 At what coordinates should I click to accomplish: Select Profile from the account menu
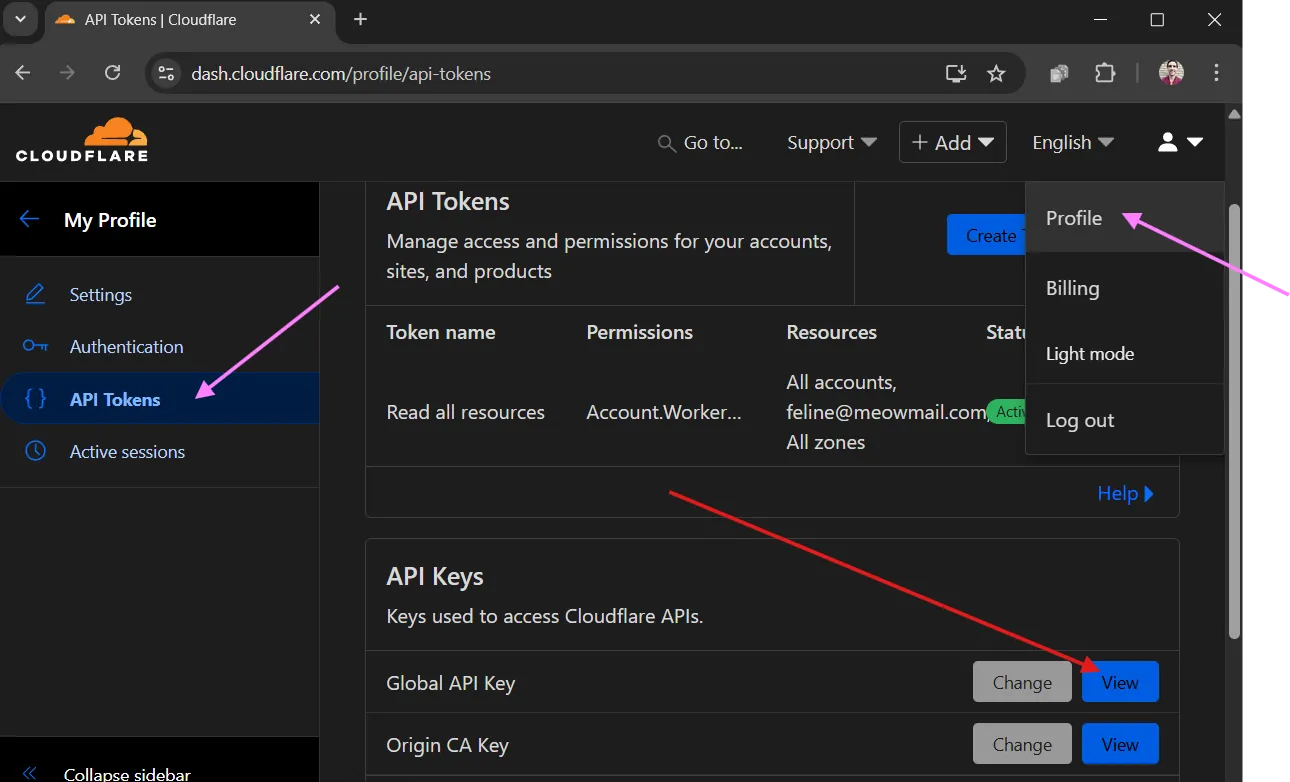tap(1073, 218)
